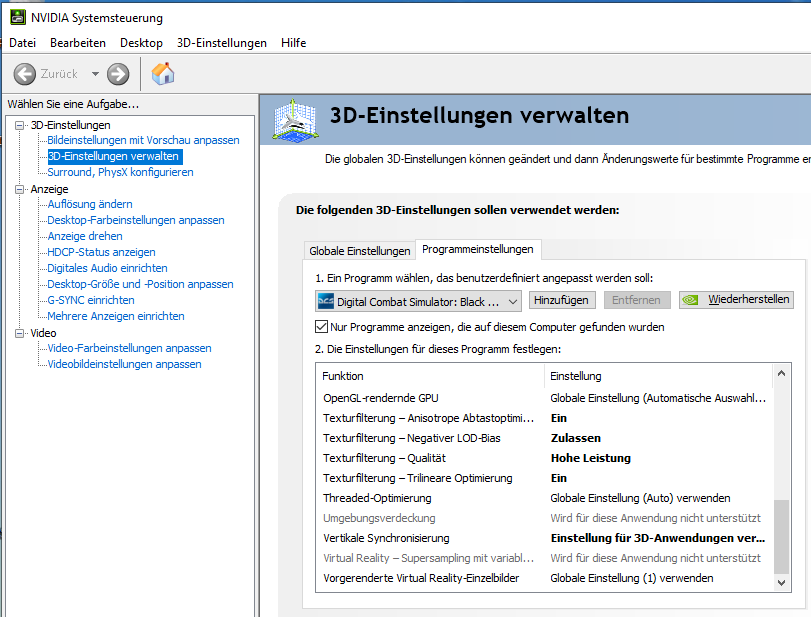This screenshot has width=811, height=617.
Task: Select Texturfilterung – Anisotrope Abtastoptimierung row
Action: click(545, 418)
